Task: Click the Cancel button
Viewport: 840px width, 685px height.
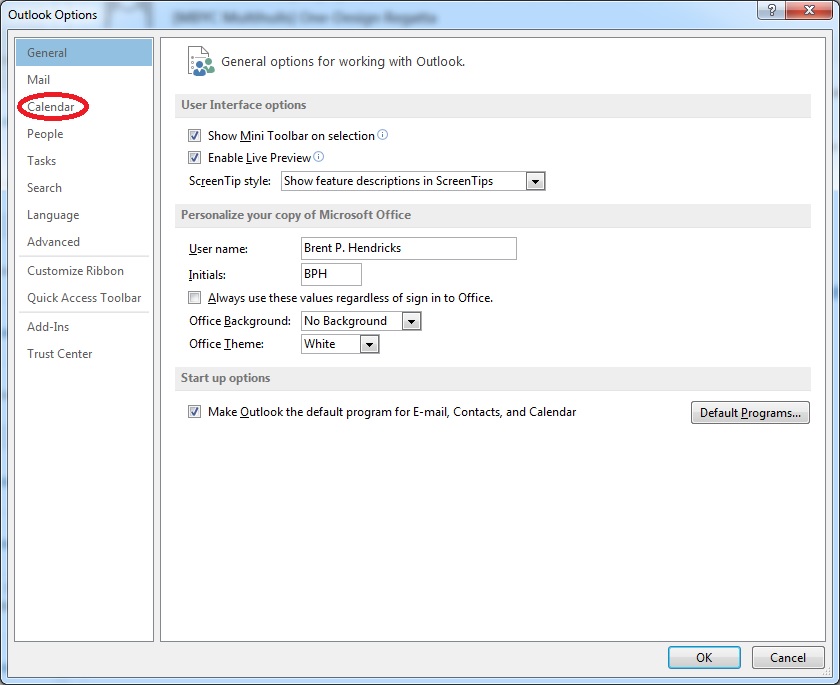Action: point(788,658)
